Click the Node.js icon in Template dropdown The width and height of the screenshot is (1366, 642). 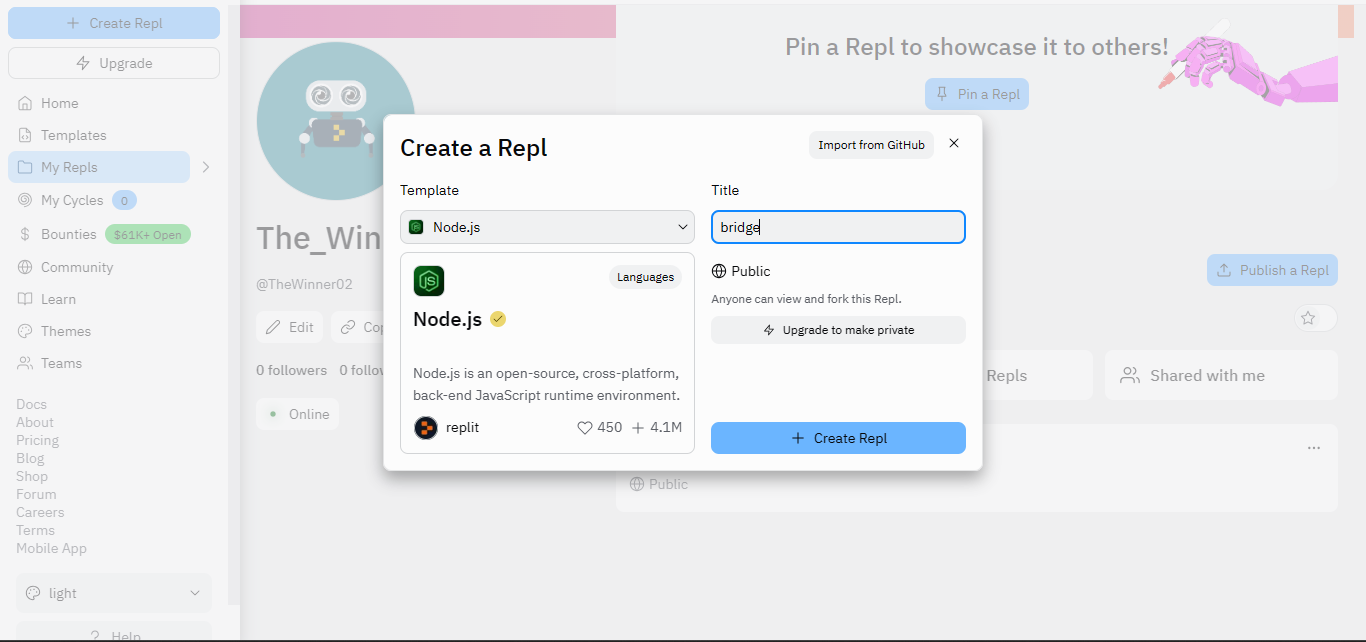tap(416, 227)
